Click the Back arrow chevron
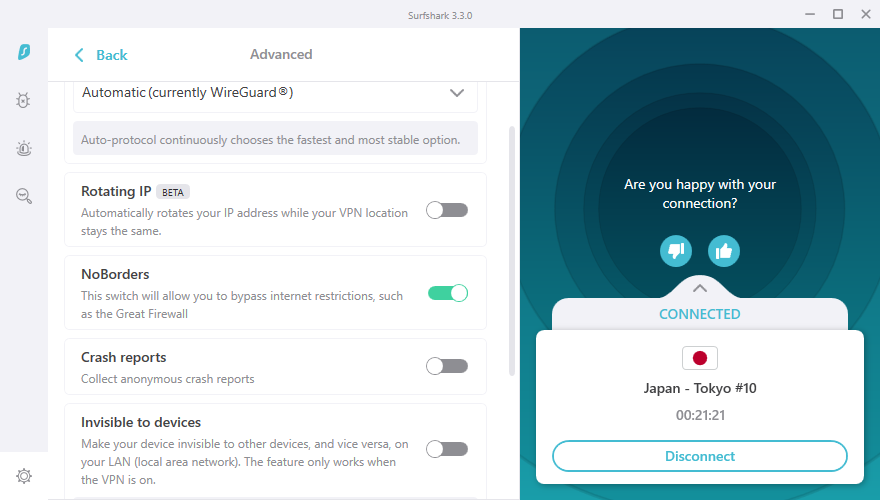The width and height of the screenshot is (880, 500). click(79, 55)
